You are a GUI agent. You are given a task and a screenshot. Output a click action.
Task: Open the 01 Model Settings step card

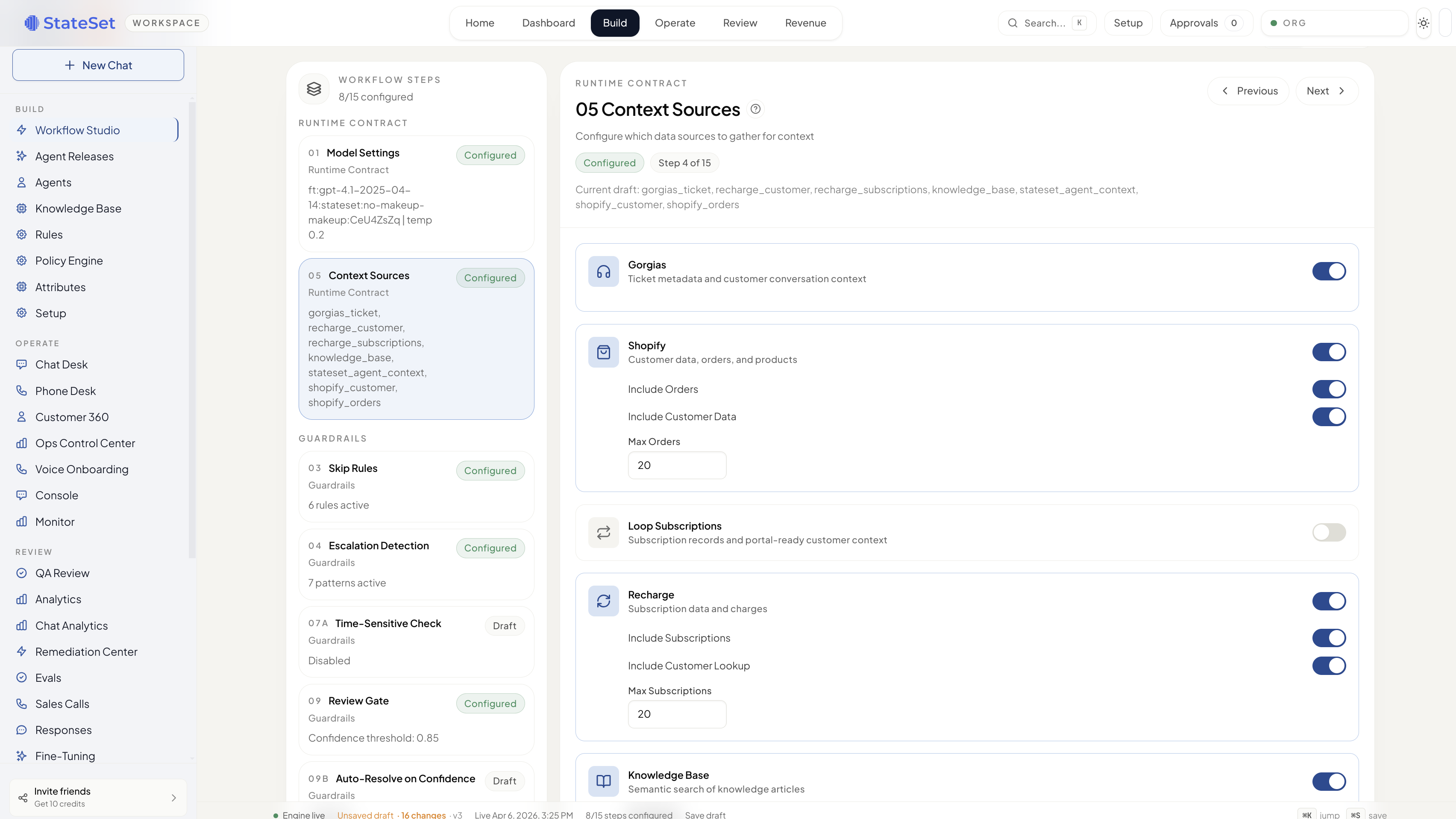click(416, 194)
